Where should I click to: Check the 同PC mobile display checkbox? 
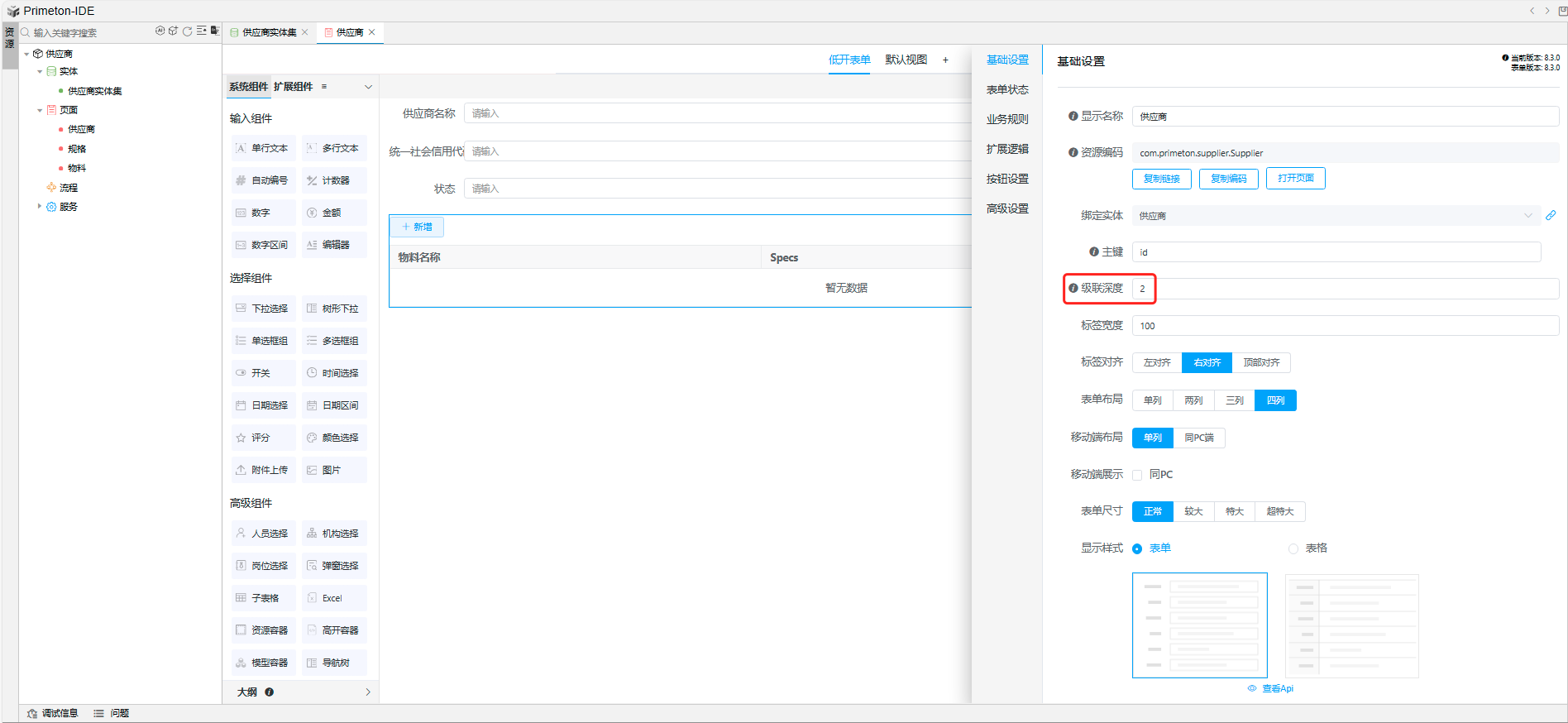click(x=1137, y=475)
